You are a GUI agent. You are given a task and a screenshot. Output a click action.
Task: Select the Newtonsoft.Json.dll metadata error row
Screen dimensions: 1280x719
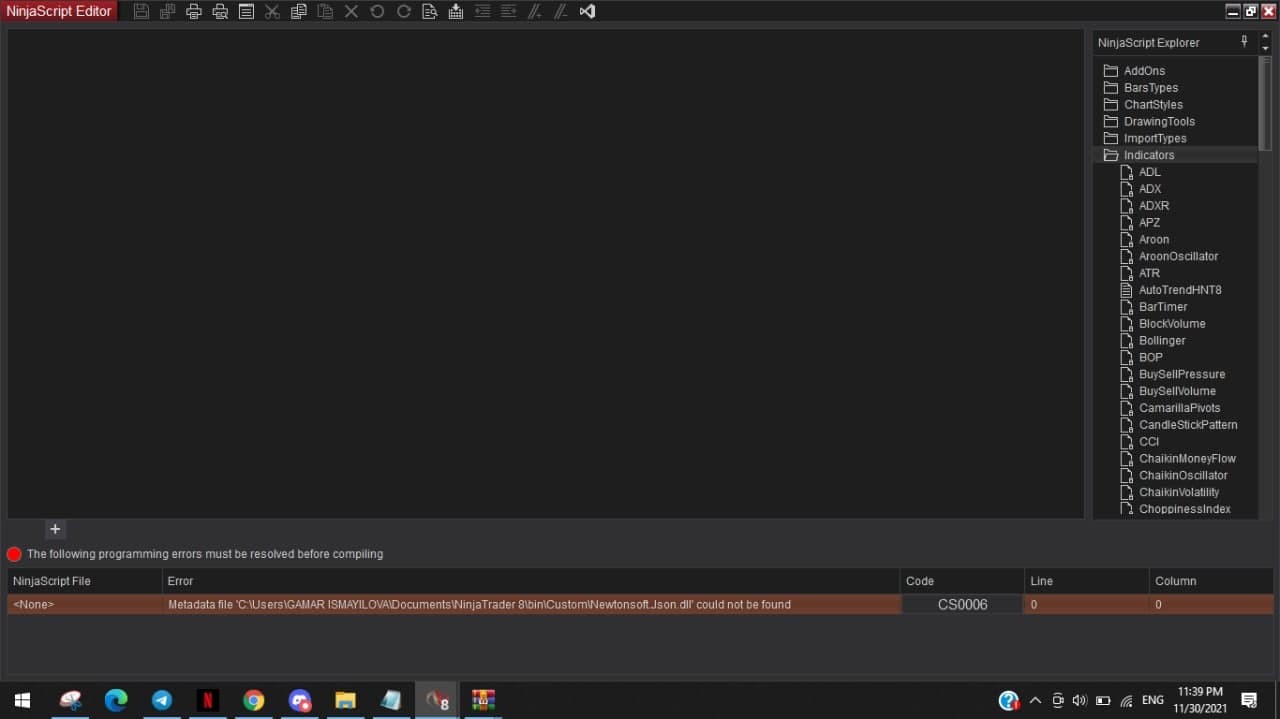pyautogui.click(x=640, y=604)
